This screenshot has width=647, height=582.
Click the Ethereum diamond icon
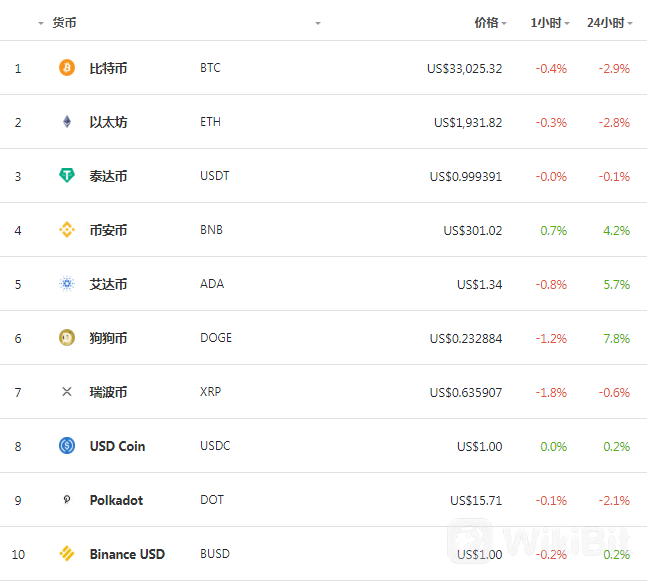click(x=67, y=122)
